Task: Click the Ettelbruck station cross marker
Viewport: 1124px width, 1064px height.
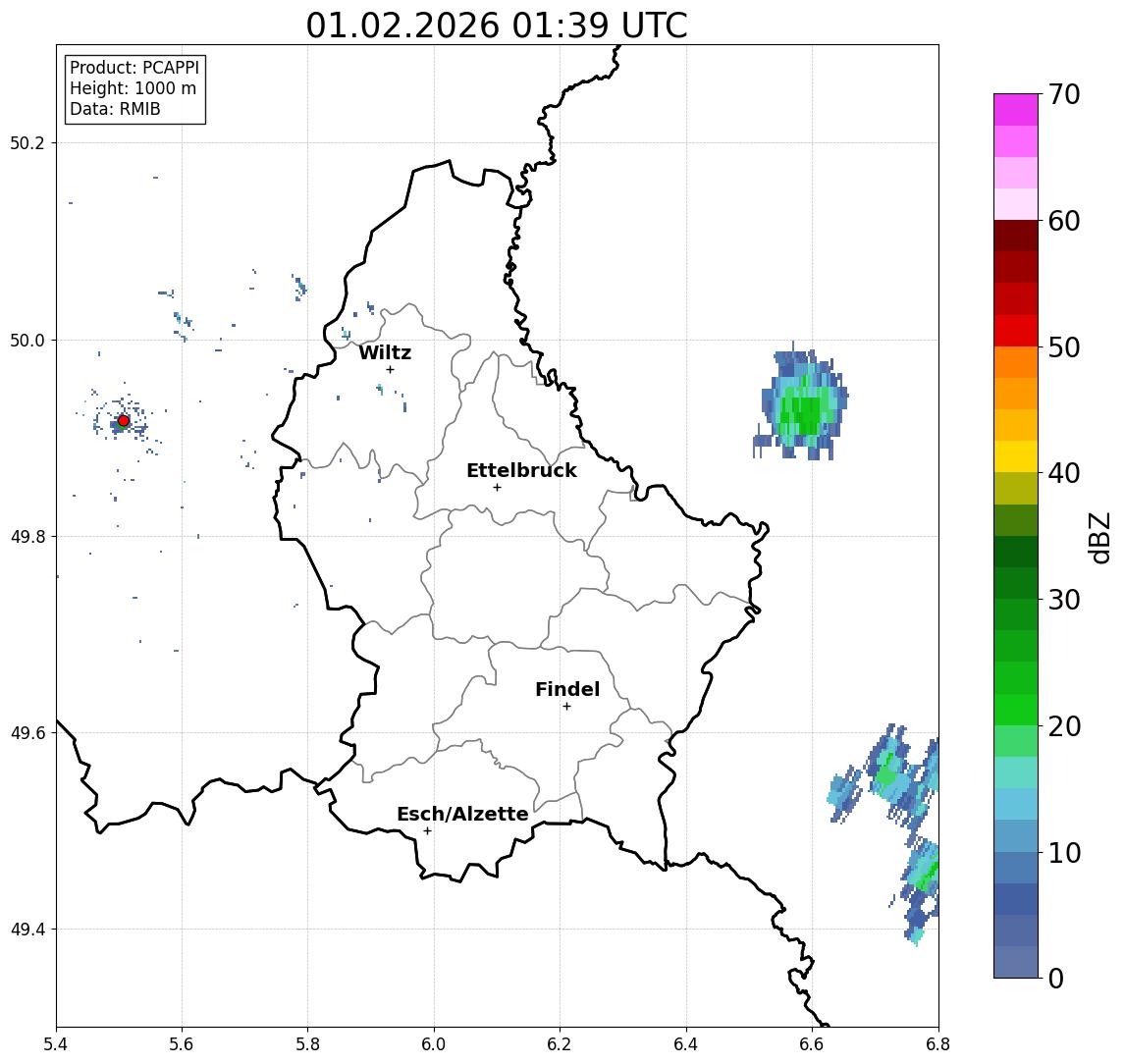Action: [x=497, y=488]
